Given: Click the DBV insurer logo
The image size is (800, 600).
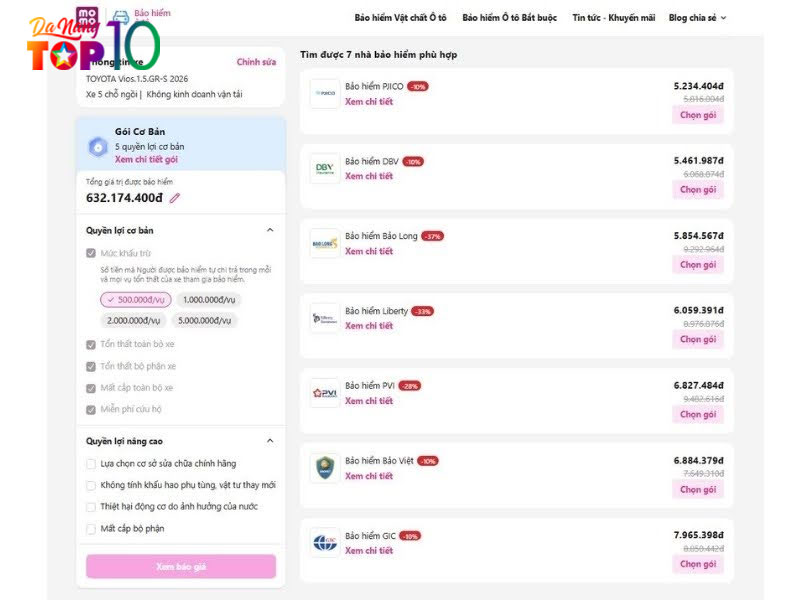Looking at the screenshot, I should tap(324, 168).
